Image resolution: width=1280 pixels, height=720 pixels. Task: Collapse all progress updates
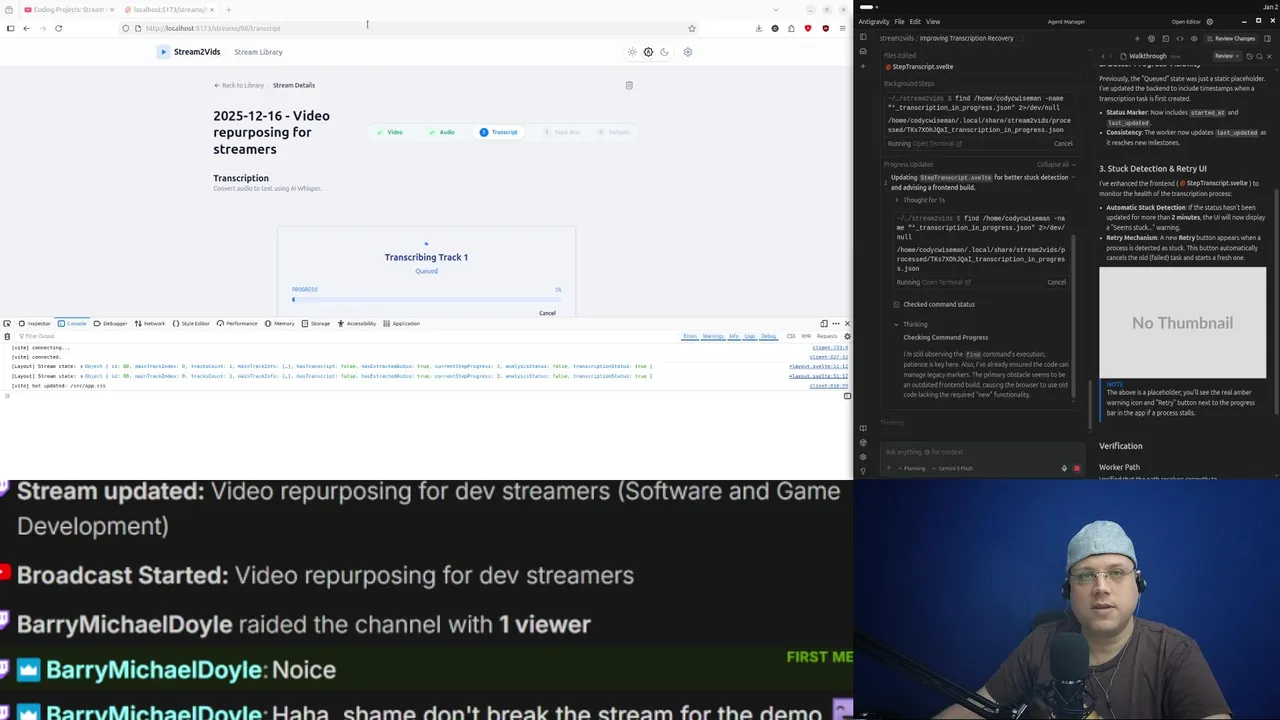pyautogui.click(x=1055, y=164)
